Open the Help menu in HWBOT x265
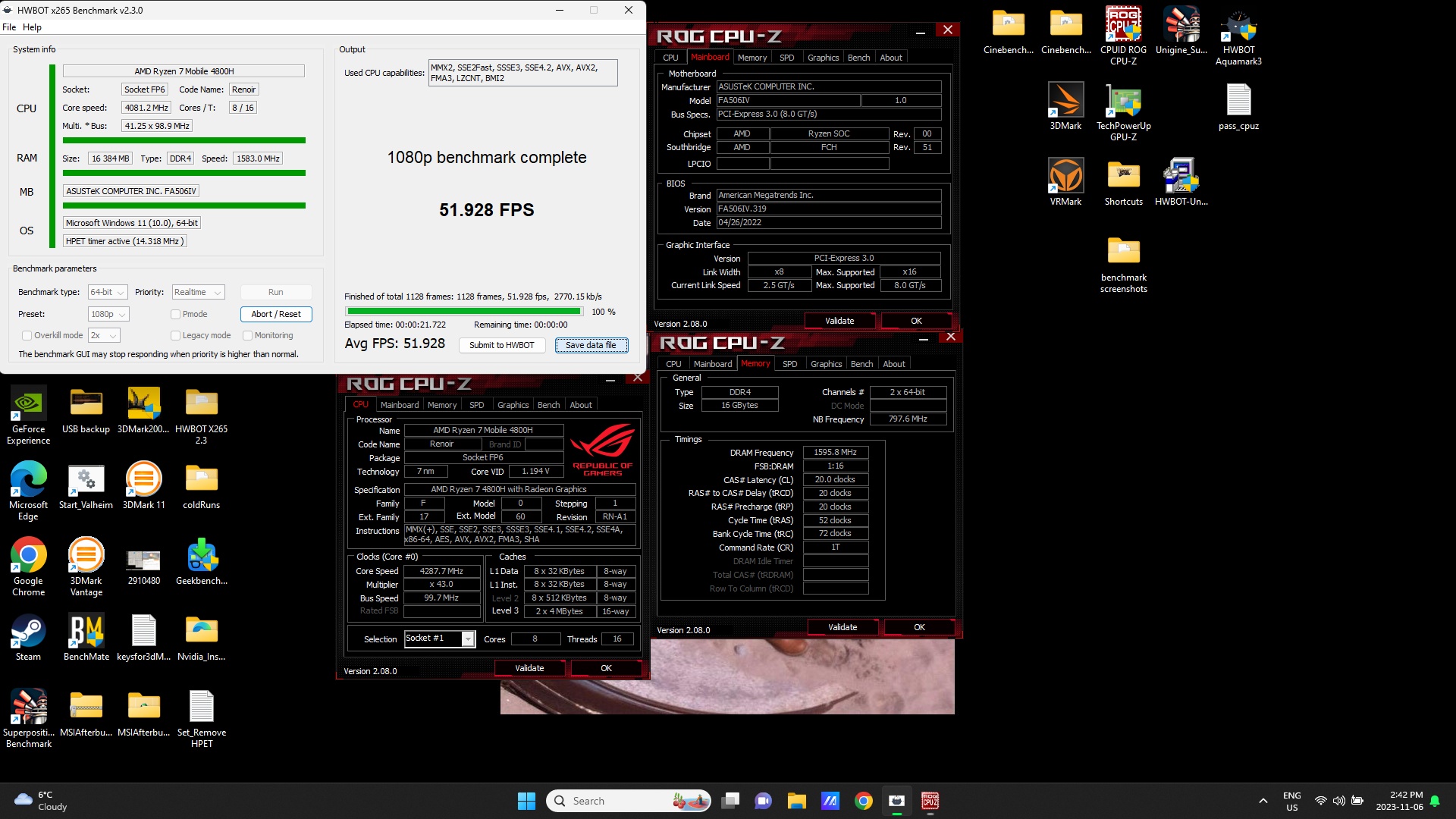The height and width of the screenshot is (819, 1456). [32, 27]
